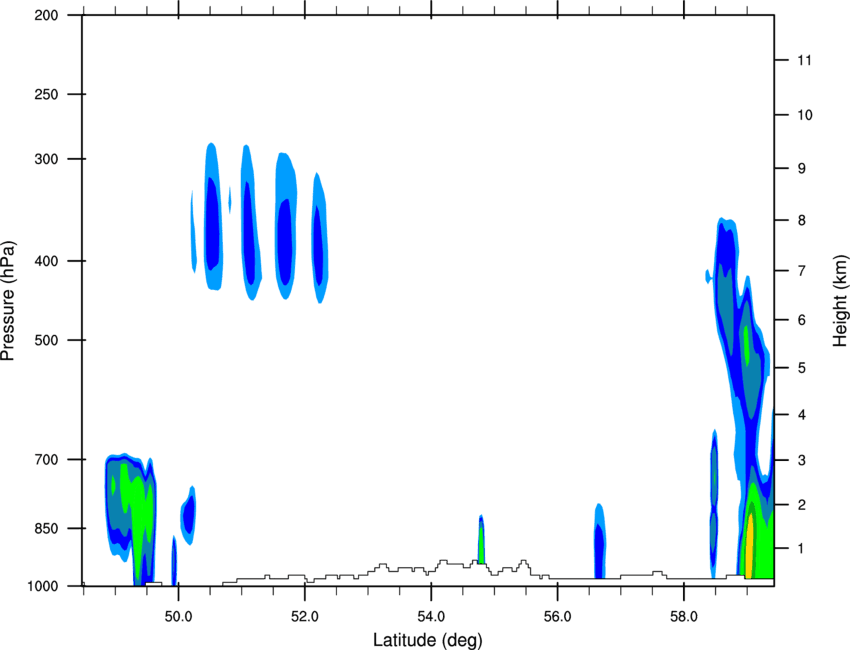Viewport: 850px width, 650px height.
Task: Click the 5 km height label
Action: [x=802, y=368]
